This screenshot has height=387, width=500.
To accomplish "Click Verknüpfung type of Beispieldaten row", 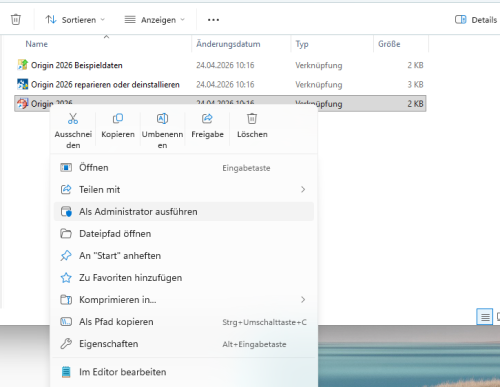I will [x=319, y=65].
